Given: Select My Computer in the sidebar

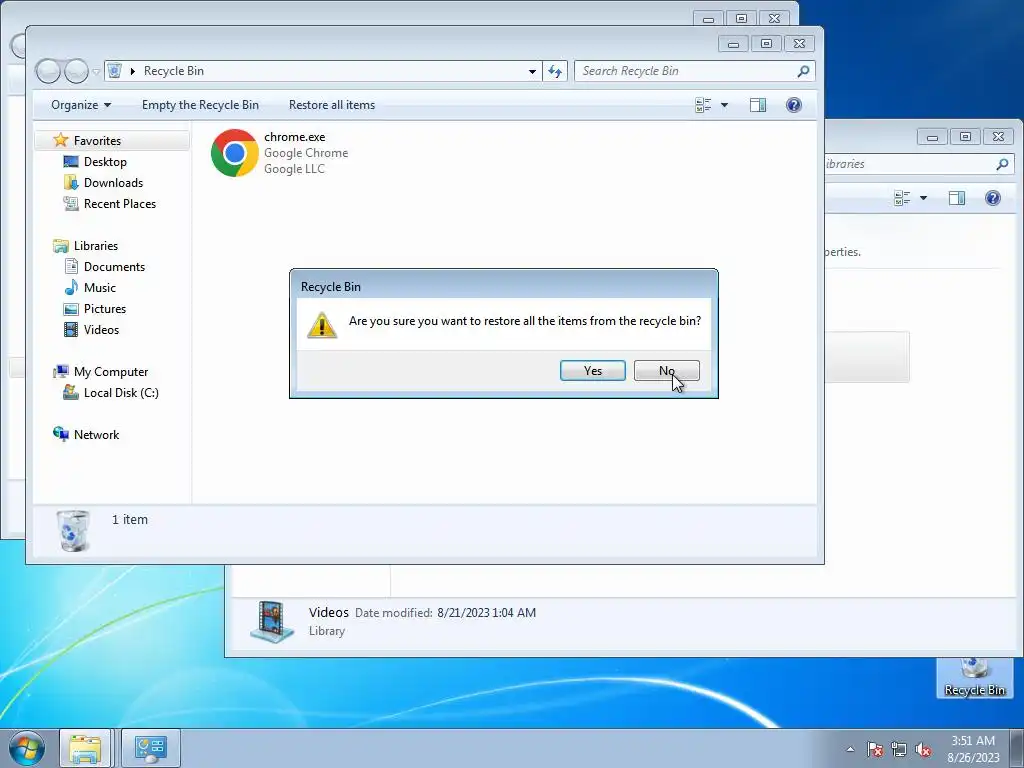Looking at the screenshot, I should (110, 372).
